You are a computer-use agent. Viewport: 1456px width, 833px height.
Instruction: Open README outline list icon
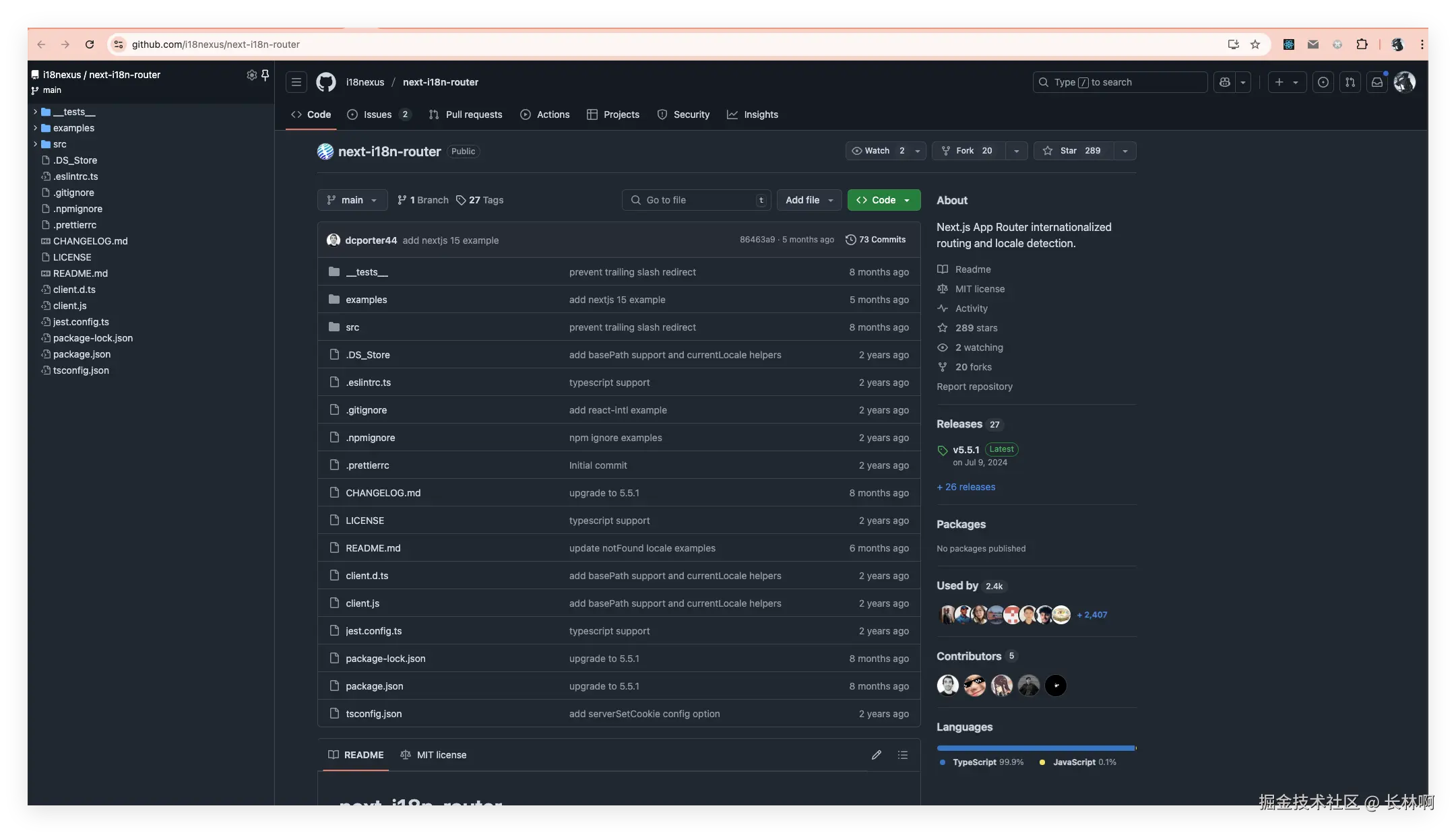click(x=903, y=755)
